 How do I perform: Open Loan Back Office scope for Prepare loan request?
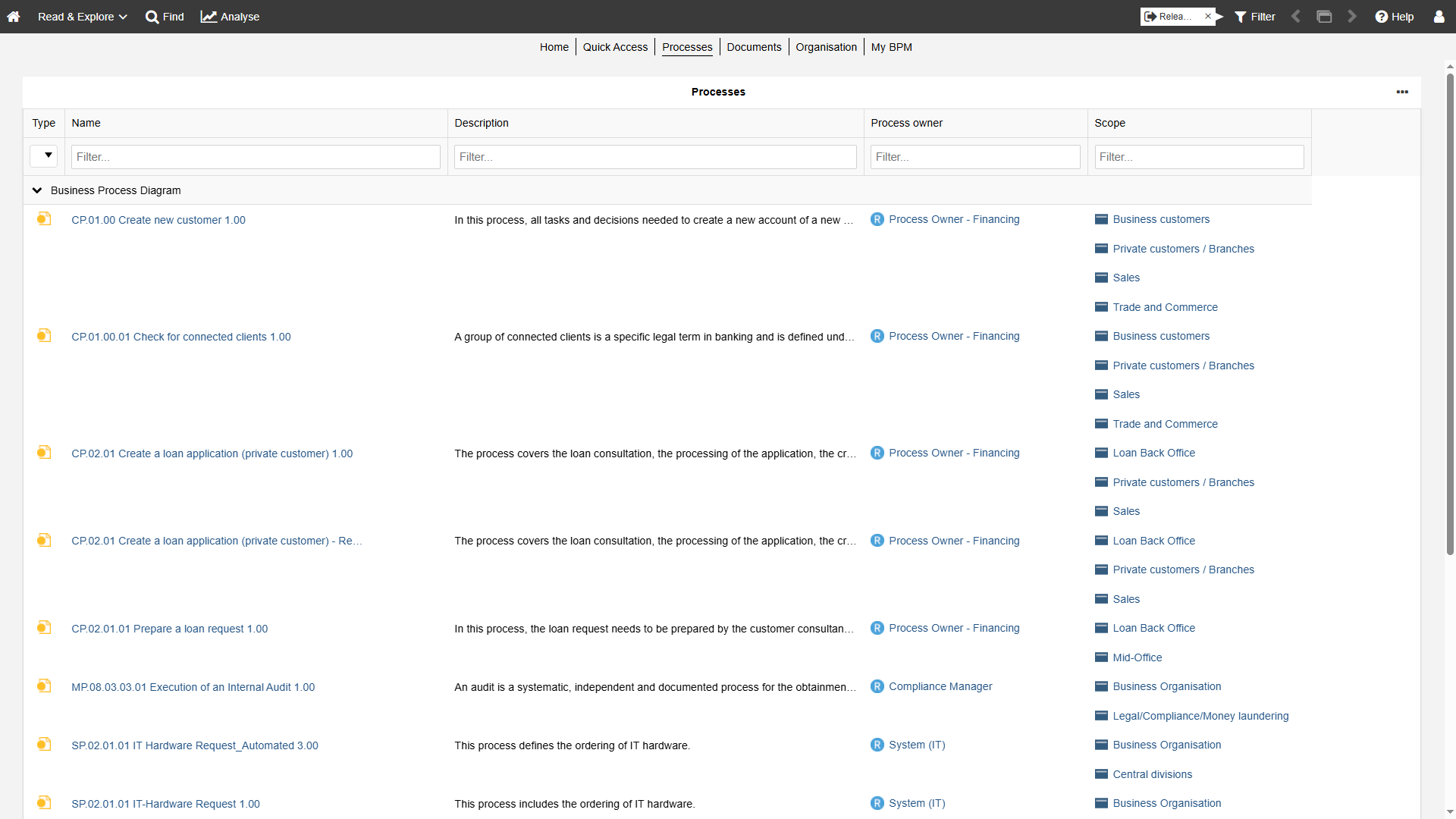1153,628
